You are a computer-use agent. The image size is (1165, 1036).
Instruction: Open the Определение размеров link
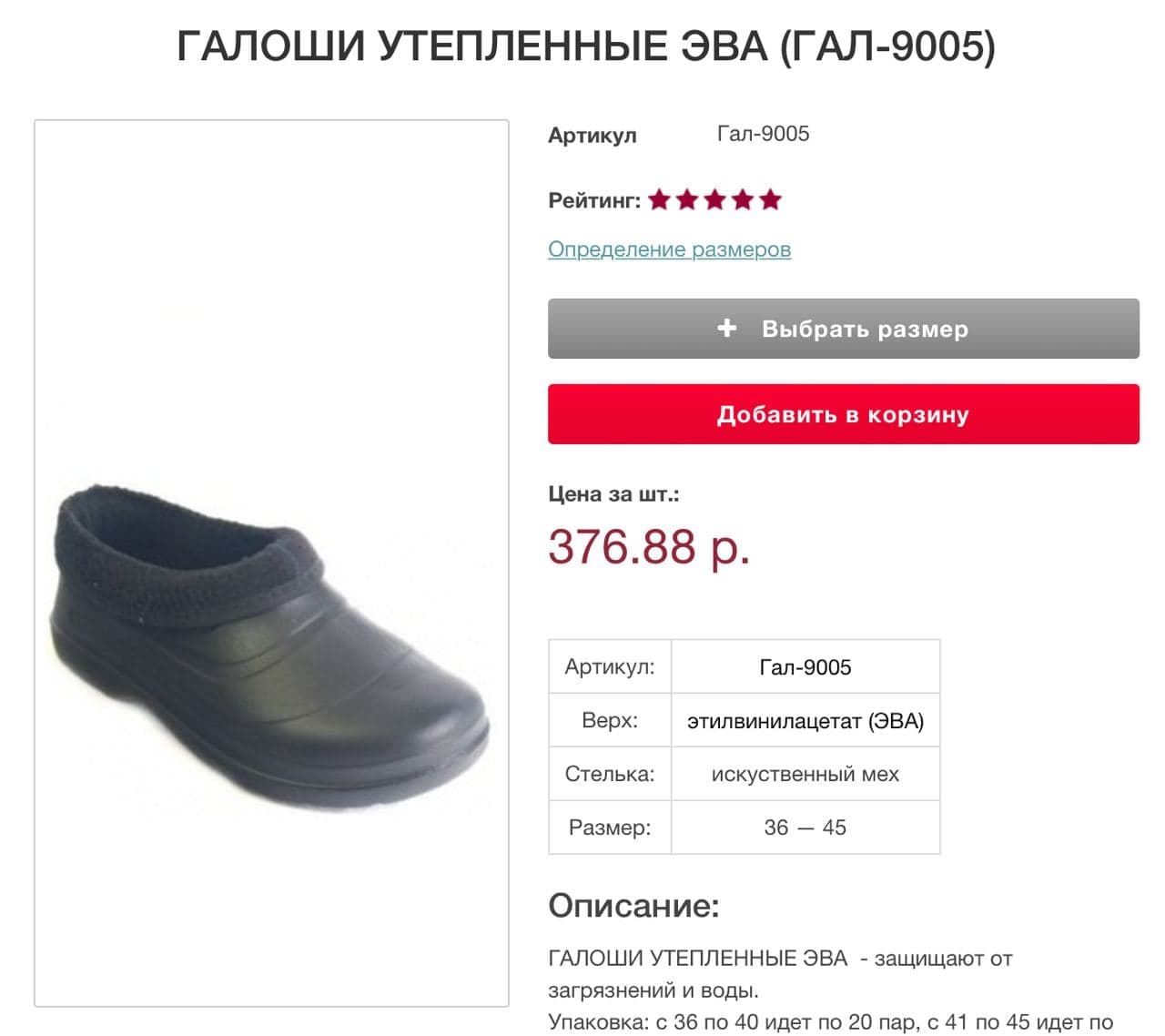(x=669, y=249)
